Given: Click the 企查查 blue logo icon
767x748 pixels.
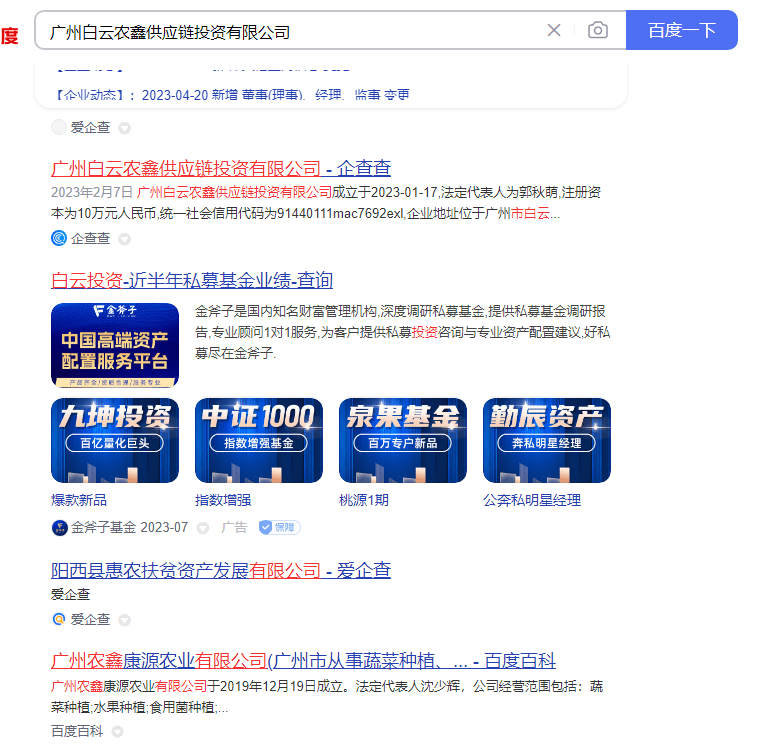Looking at the screenshot, I should pos(59,238).
